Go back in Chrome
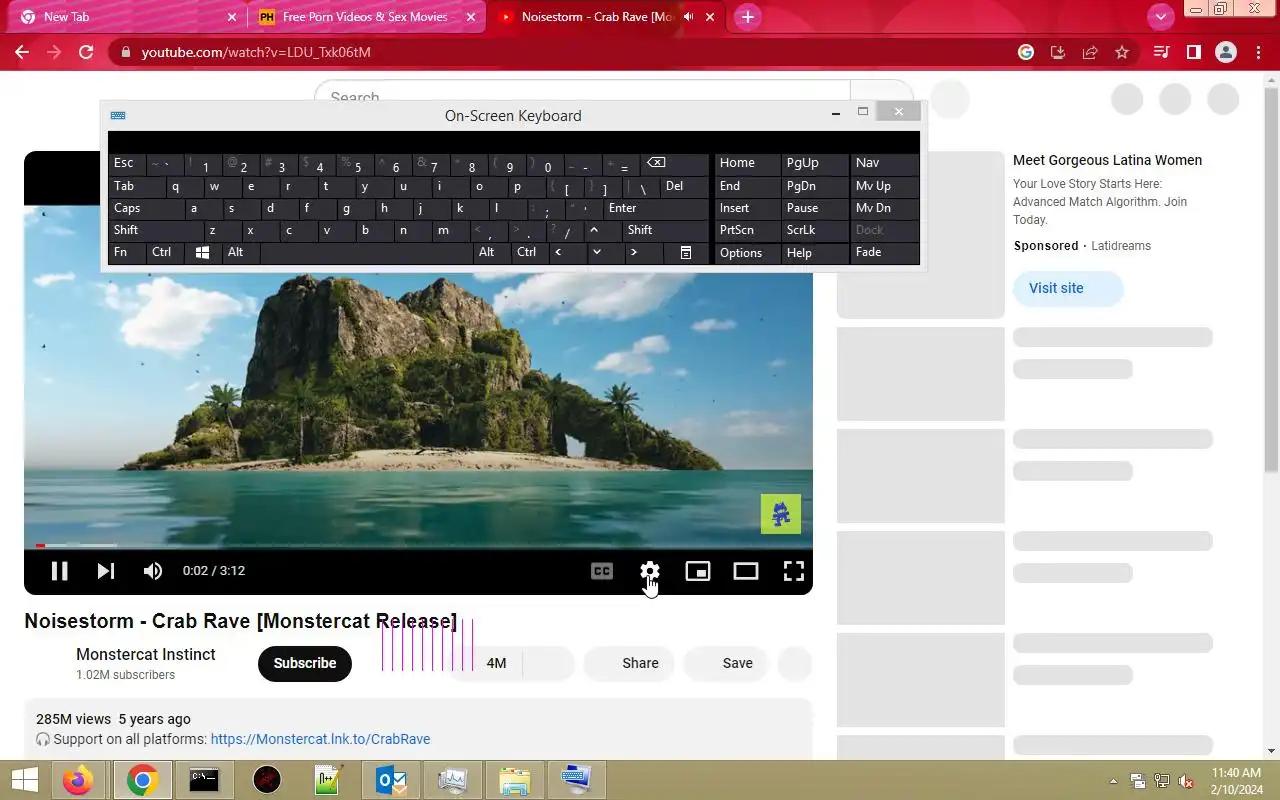 coord(22,52)
